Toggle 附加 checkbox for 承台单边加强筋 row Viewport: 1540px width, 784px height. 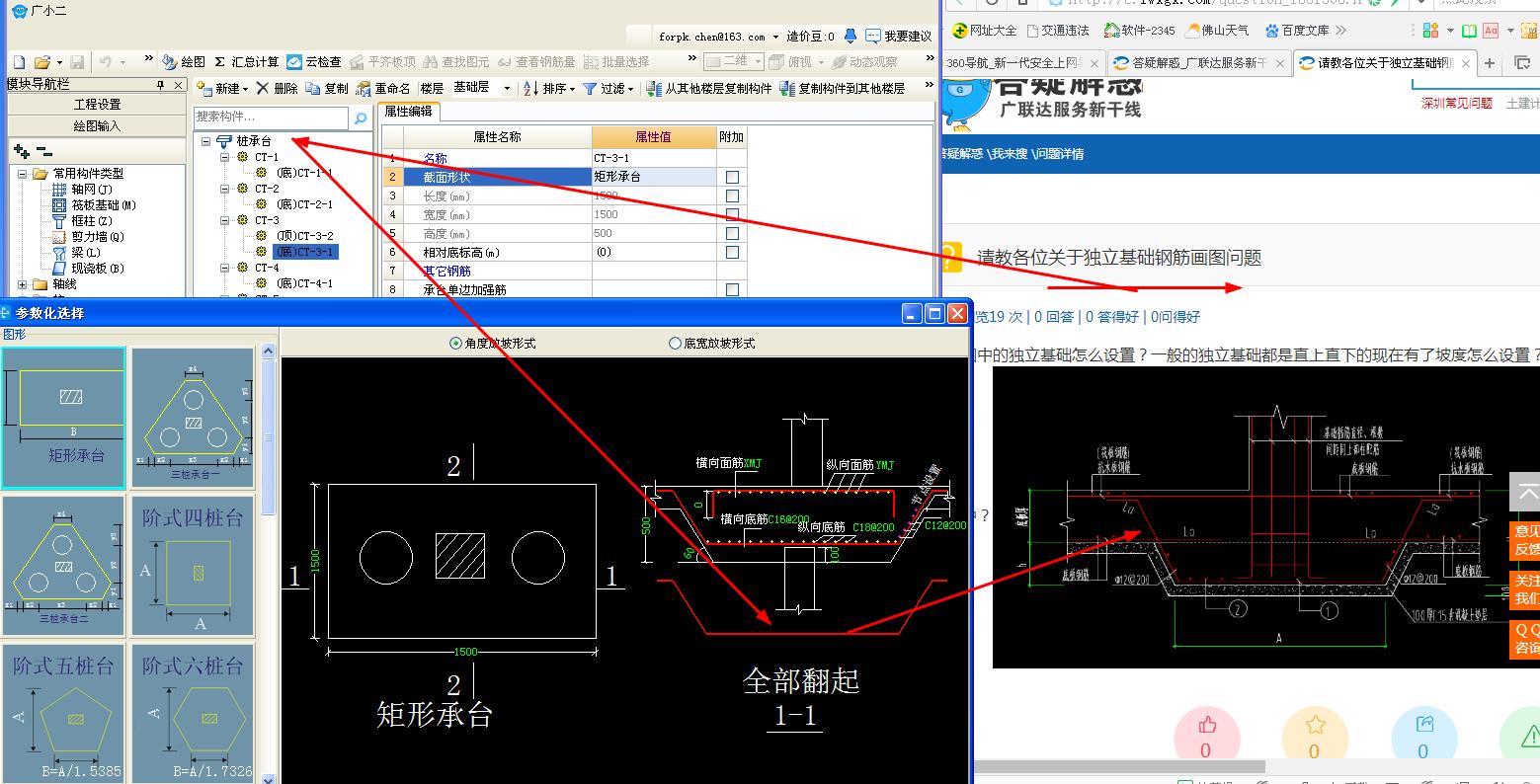click(x=732, y=289)
